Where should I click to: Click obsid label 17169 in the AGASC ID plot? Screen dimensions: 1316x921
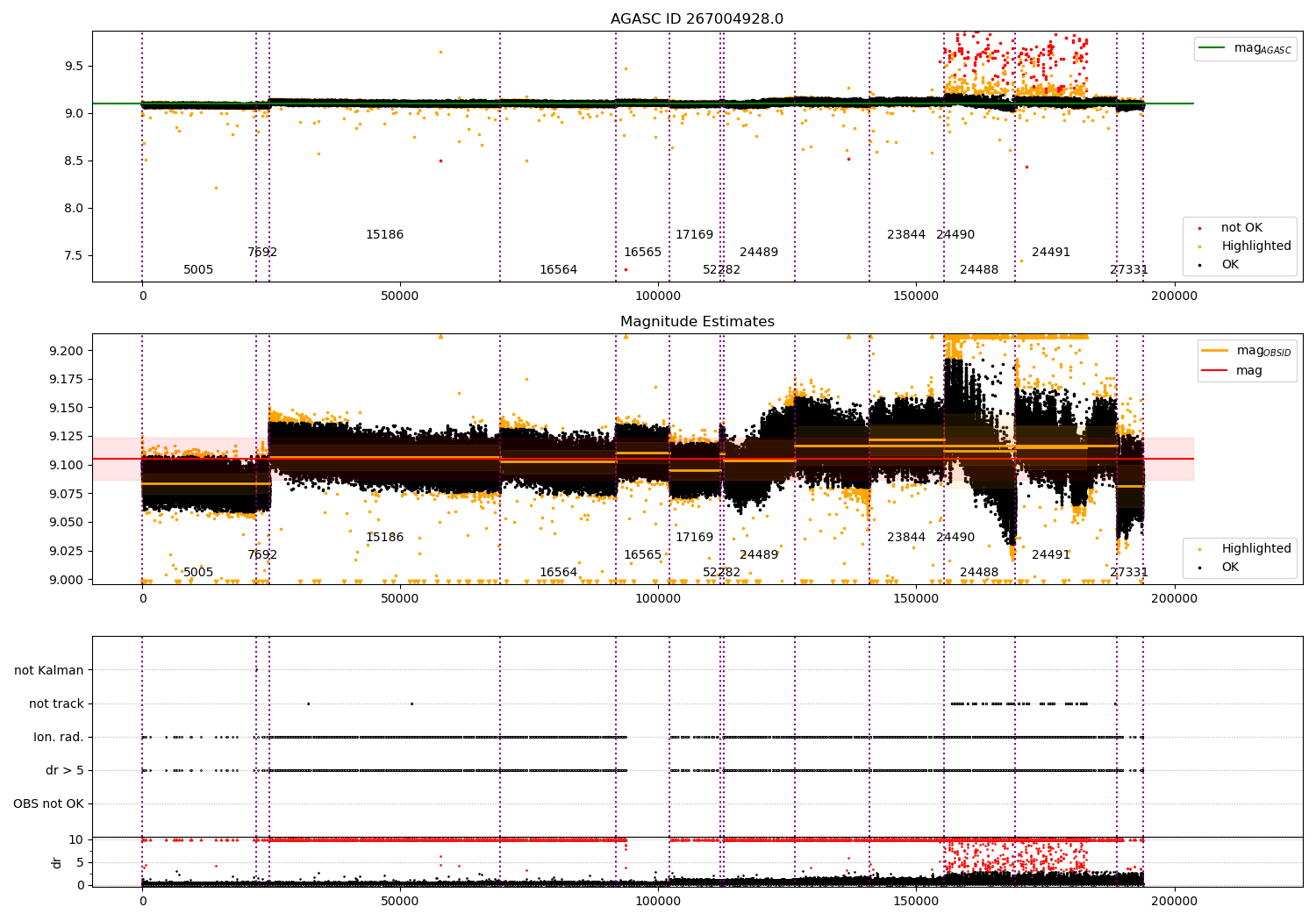(x=694, y=235)
